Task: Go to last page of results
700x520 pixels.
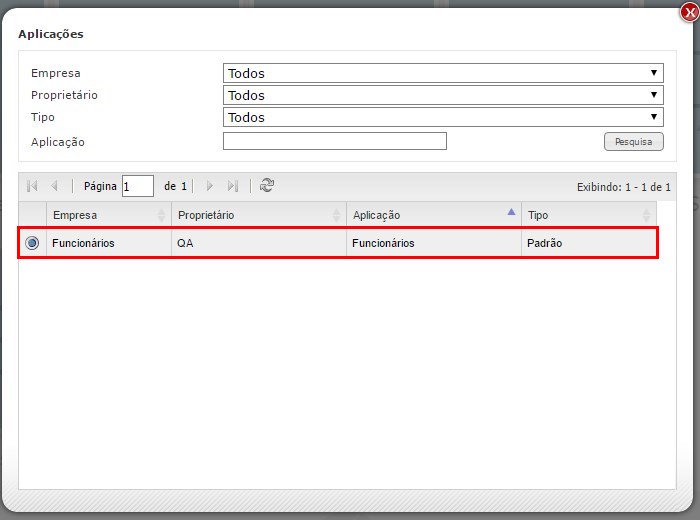Action: 233,186
